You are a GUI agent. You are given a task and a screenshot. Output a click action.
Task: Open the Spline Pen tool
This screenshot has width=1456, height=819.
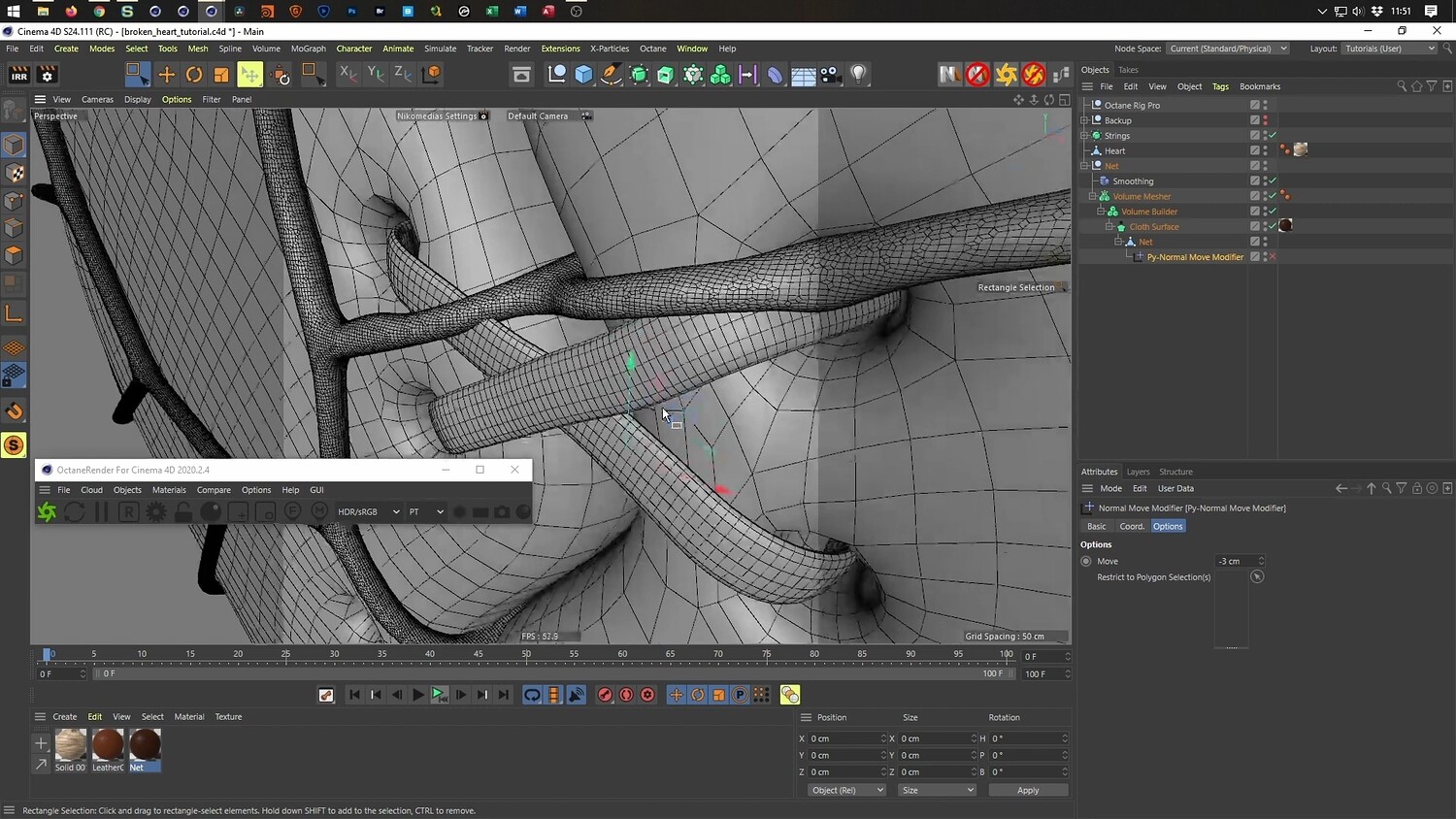tap(611, 75)
